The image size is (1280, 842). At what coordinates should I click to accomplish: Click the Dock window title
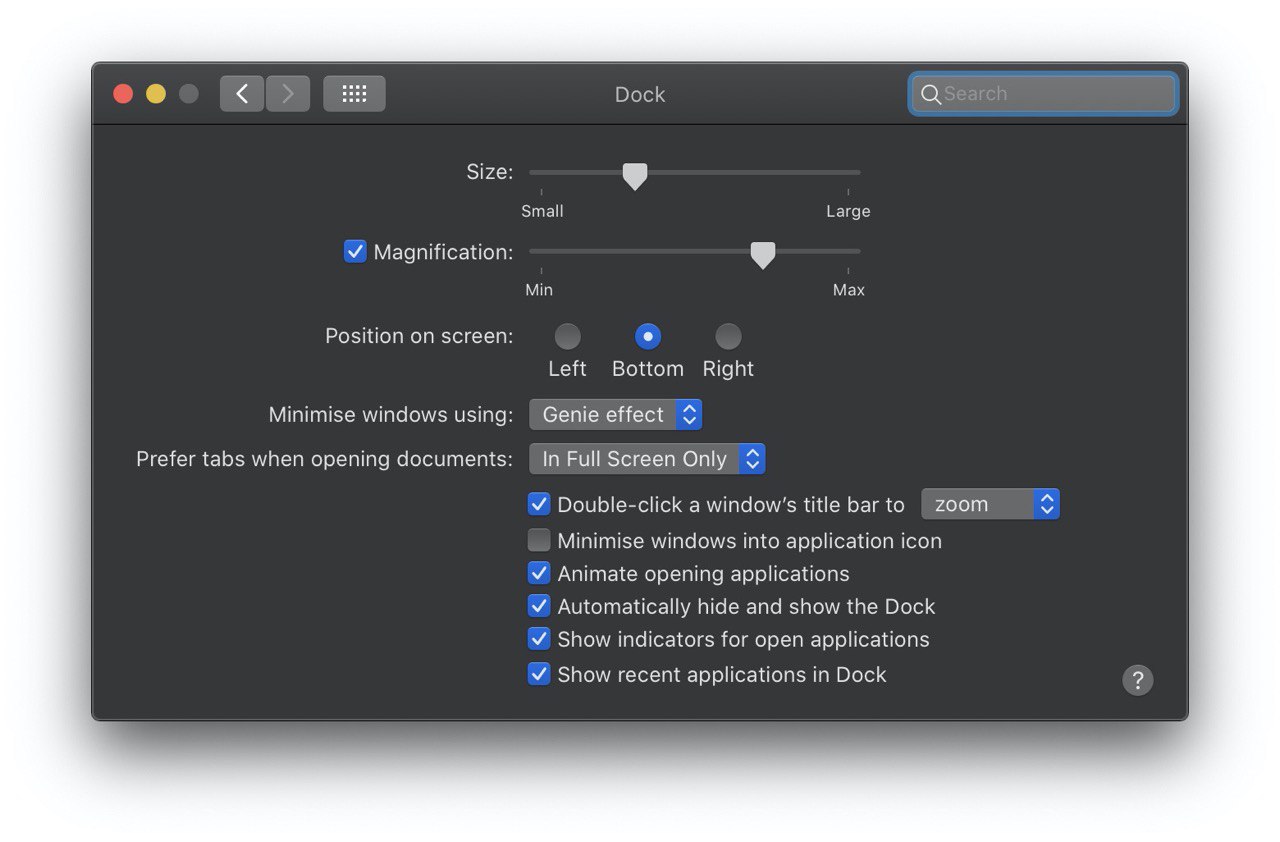pos(640,95)
